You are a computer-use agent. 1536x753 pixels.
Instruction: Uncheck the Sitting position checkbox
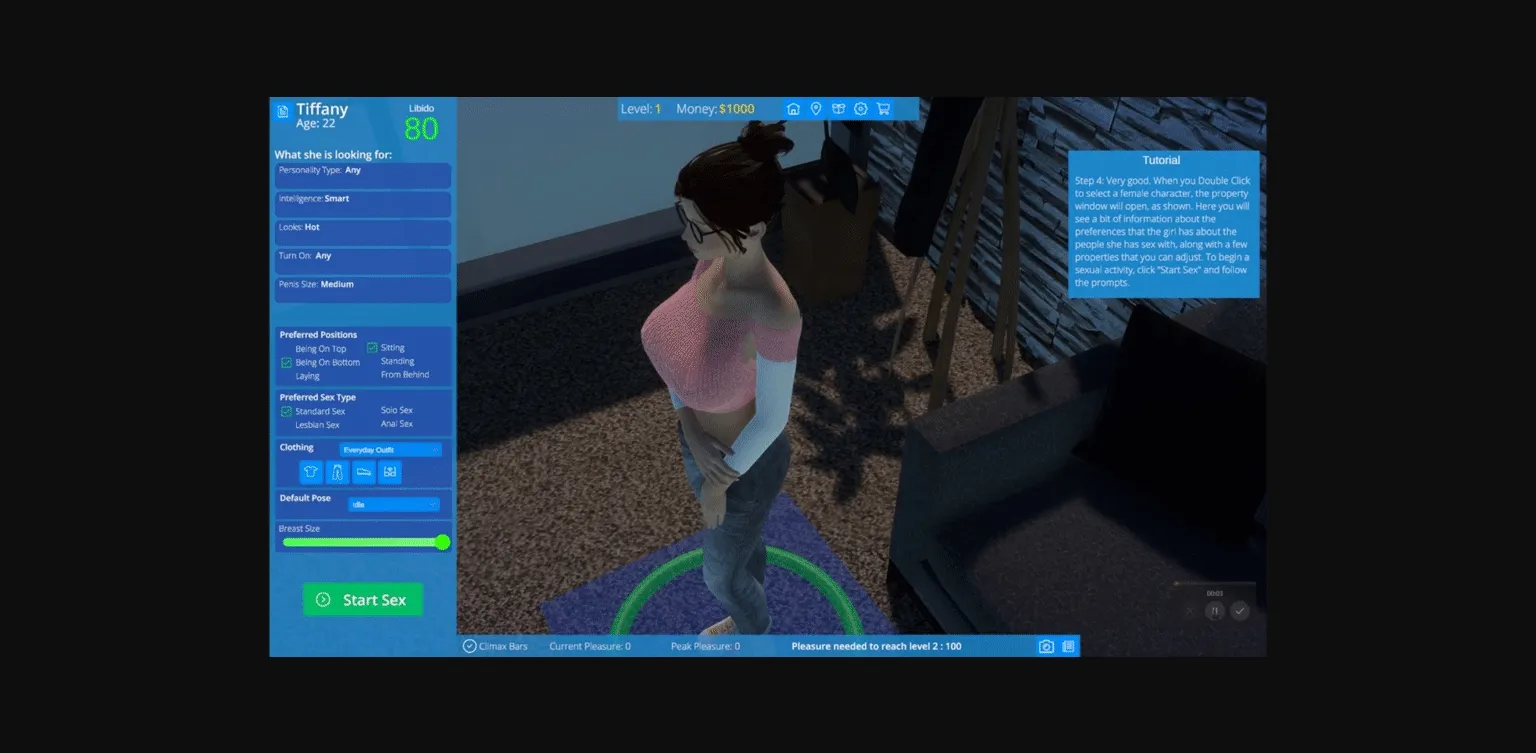tap(372, 348)
